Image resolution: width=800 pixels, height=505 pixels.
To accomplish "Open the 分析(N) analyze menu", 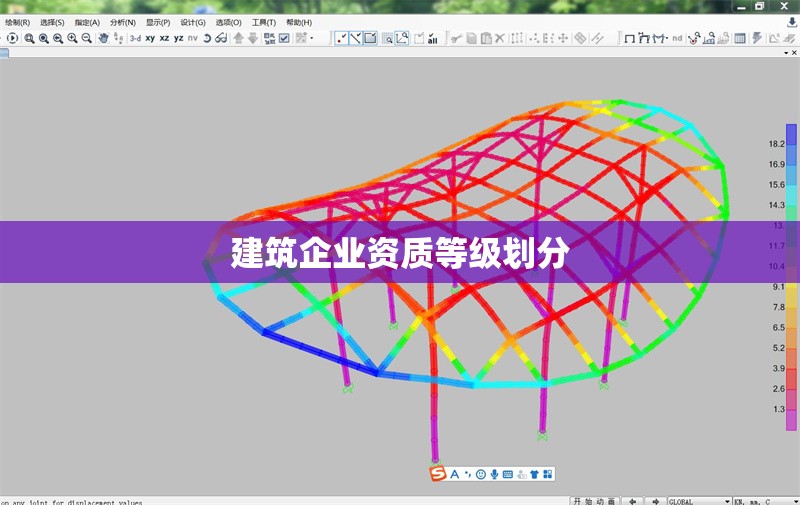I will (122, 22).
